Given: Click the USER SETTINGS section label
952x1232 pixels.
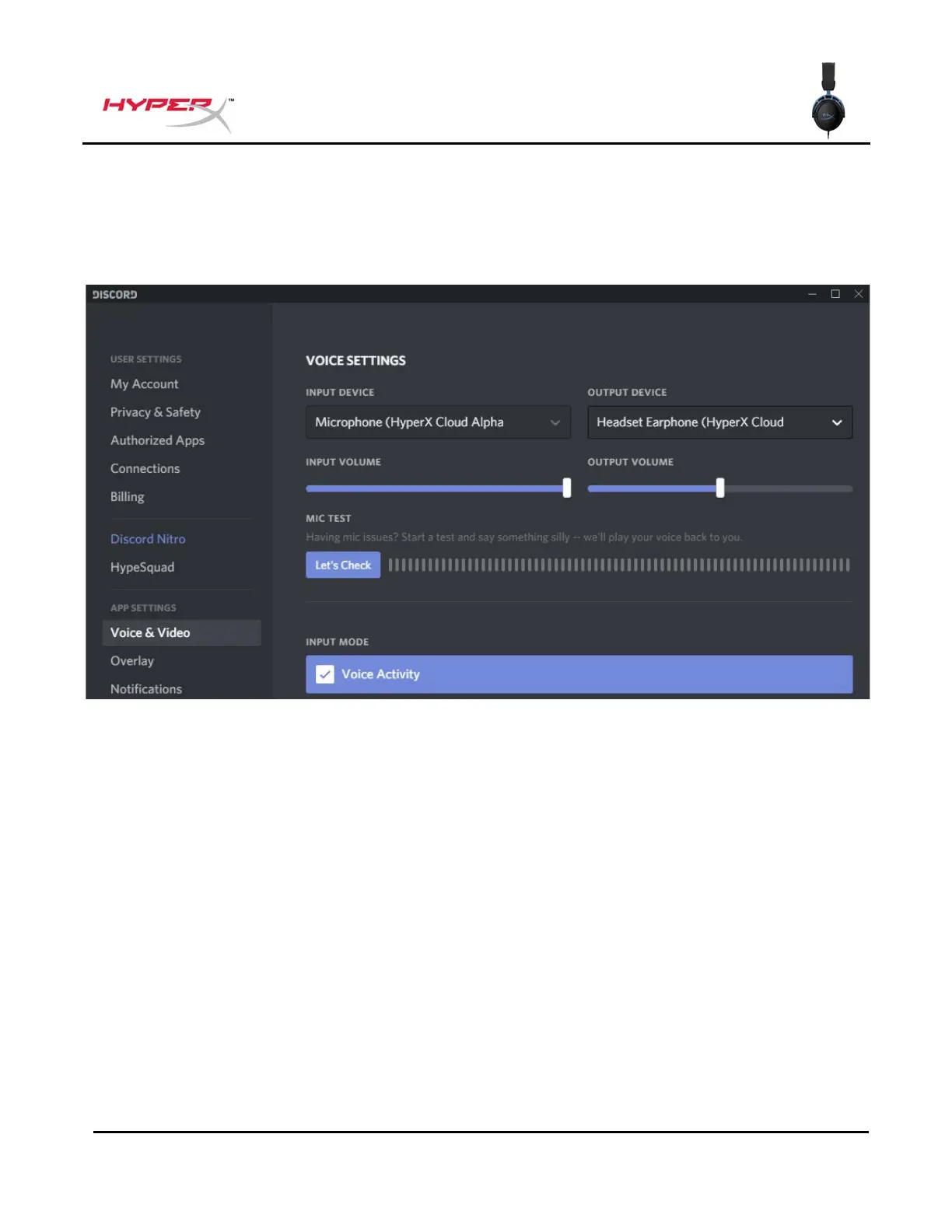Looking at the screenshot, I should coord(145,359).
